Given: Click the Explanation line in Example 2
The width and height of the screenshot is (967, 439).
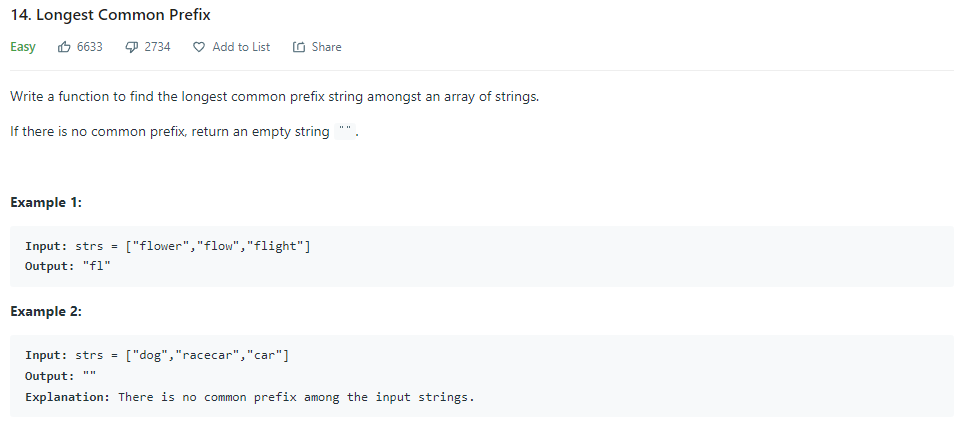Looking at the screenshot, I should [249, 397].
